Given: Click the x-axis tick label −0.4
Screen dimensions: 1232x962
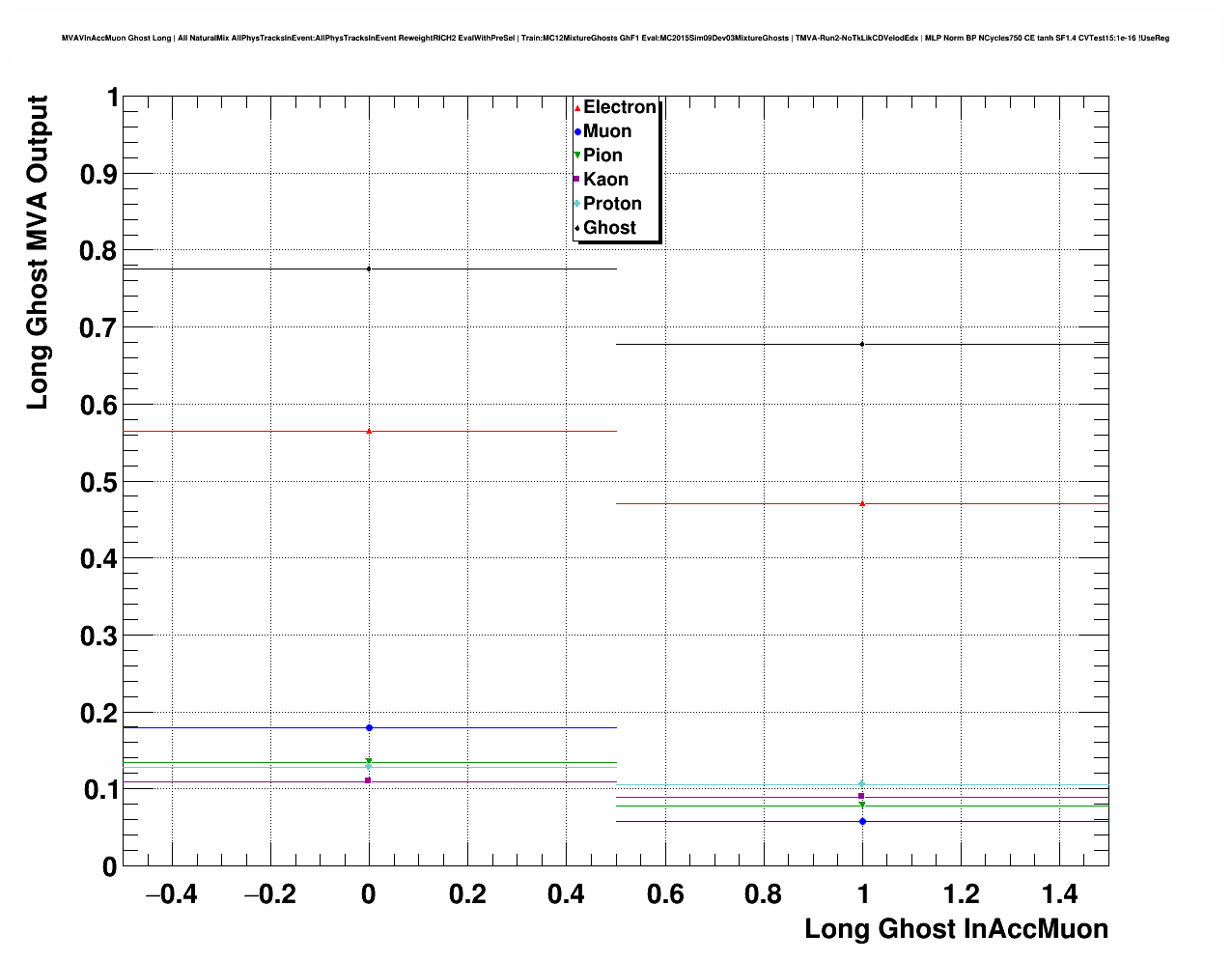Looking at the screenshot, I should tap(171, 894).
